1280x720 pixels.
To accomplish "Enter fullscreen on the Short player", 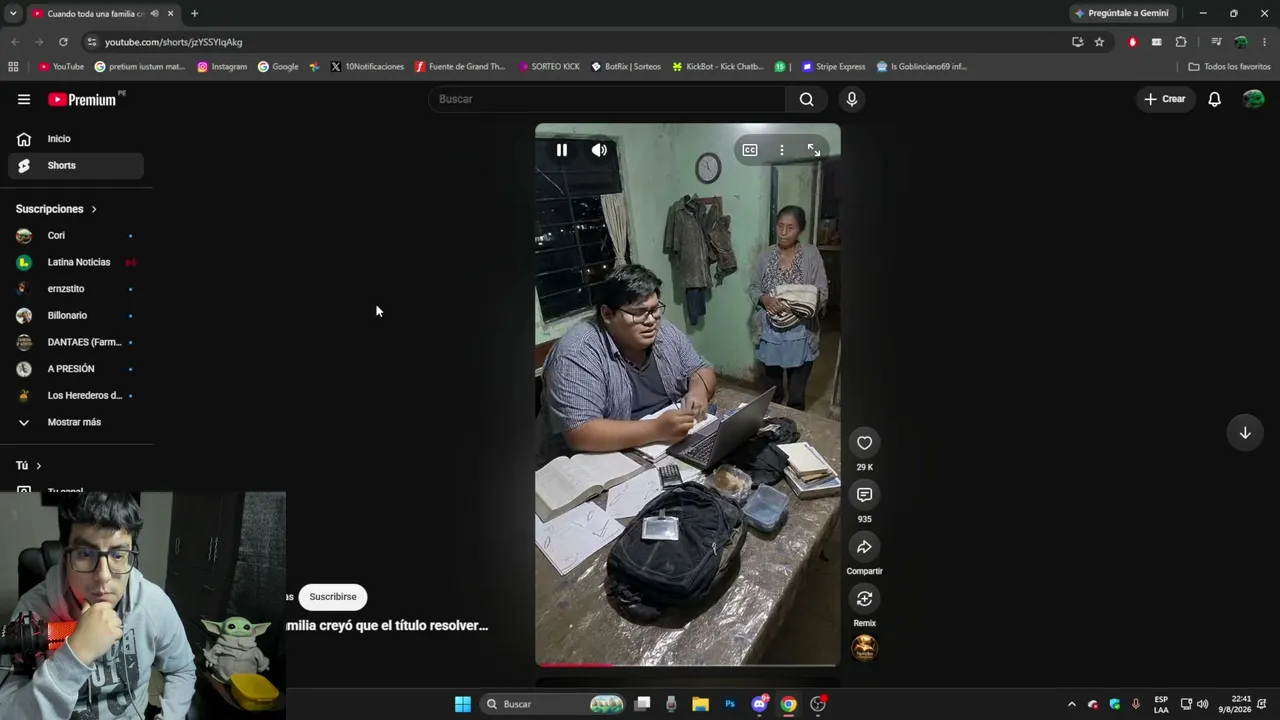I will pyautogui.click(x=814, y=150).
